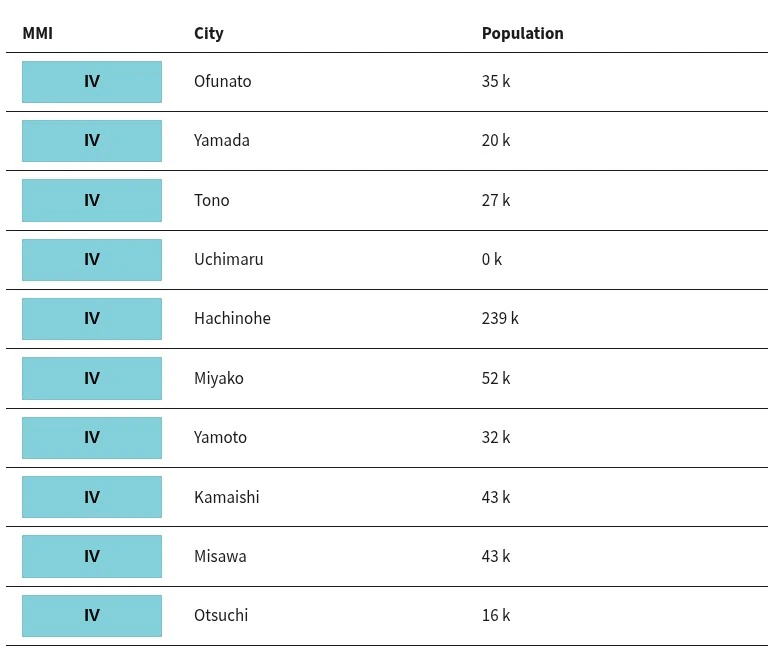Screen dimensions: 776x663
Task: Open the Uchimaru city entry
Action: (x=228, y=259)
